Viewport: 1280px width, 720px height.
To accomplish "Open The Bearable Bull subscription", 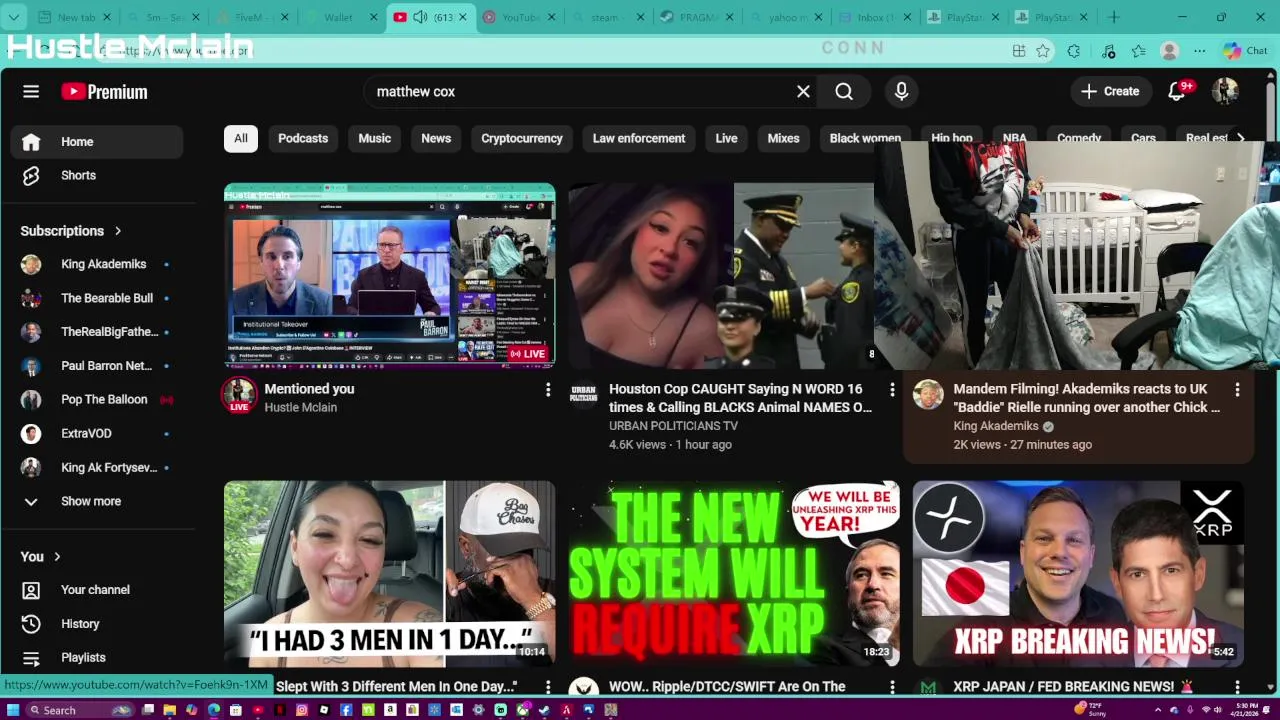I will (97, 298).
